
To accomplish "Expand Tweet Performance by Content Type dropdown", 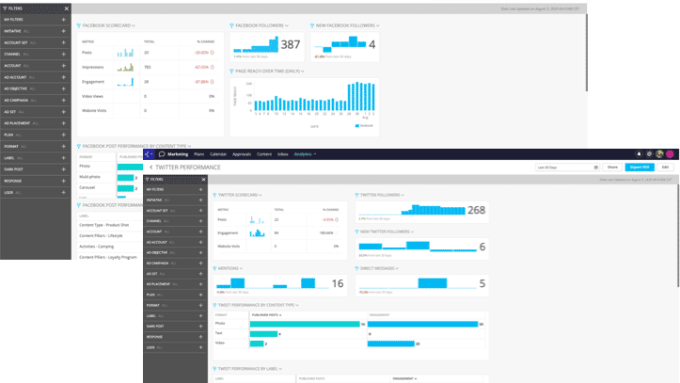I will click(297, 305).
